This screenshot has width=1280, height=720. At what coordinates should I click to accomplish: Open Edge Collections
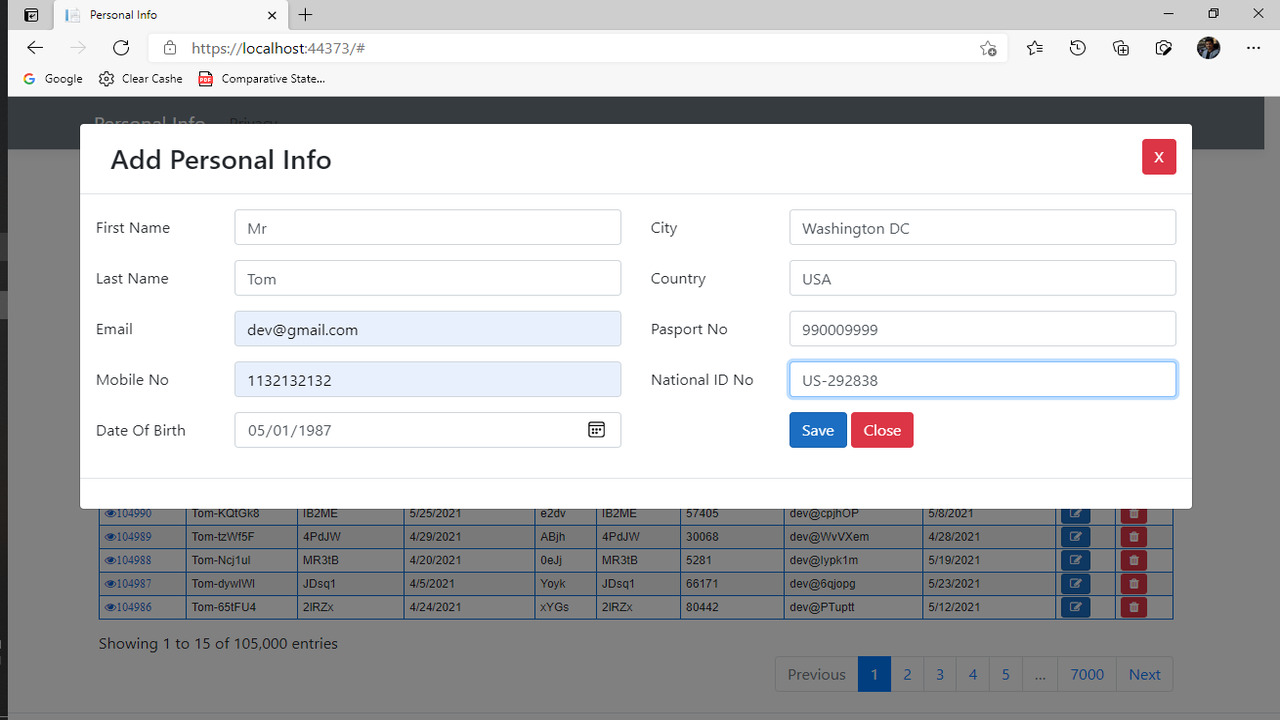(1120, 47)
